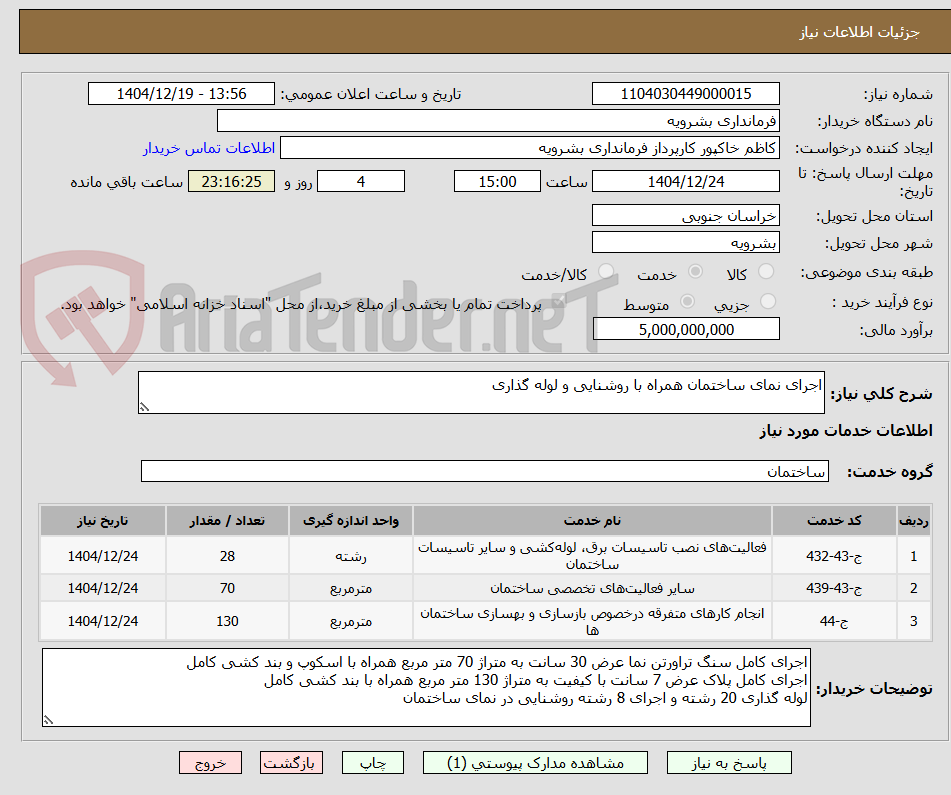Click the quantity cell 28
This screenshot has width=951, height=795.
click(x=227, y=555)
